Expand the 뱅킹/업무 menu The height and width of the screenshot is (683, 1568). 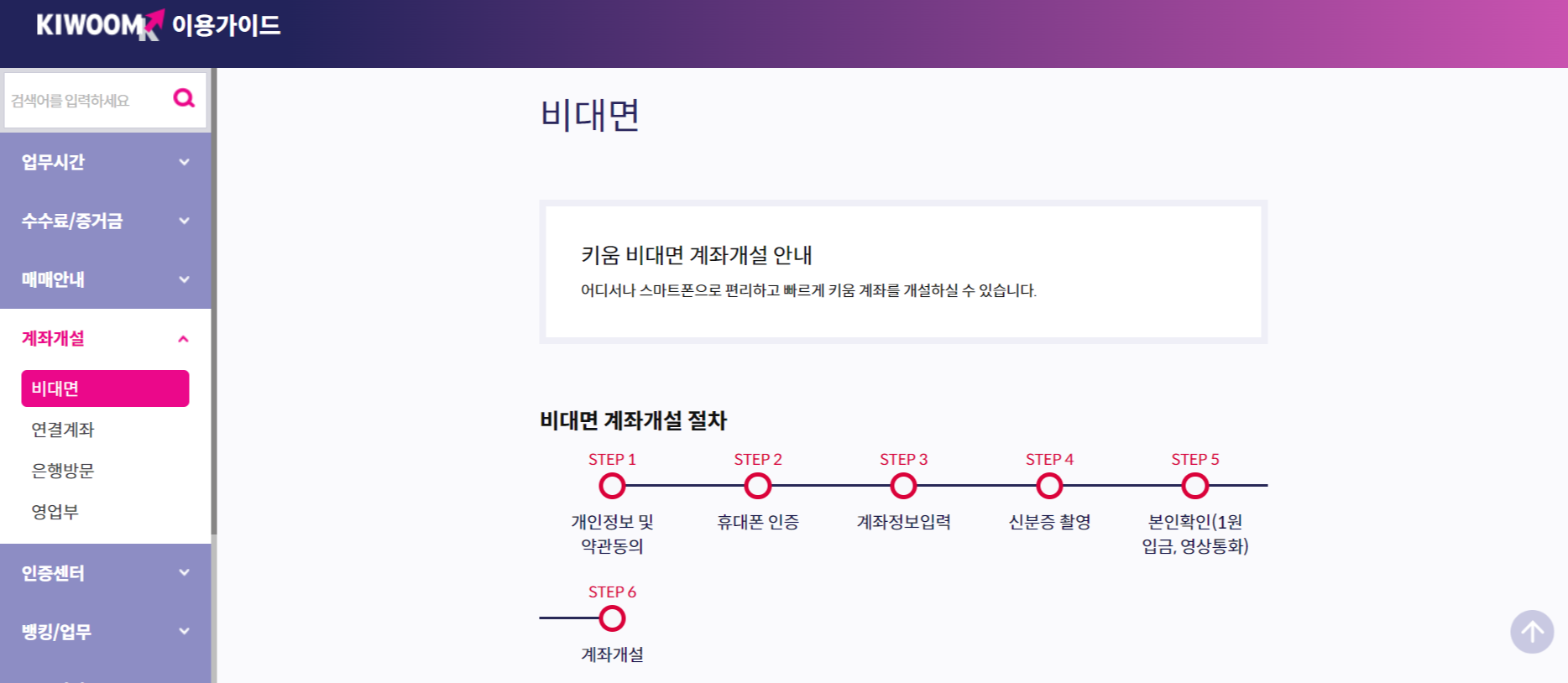104,632
